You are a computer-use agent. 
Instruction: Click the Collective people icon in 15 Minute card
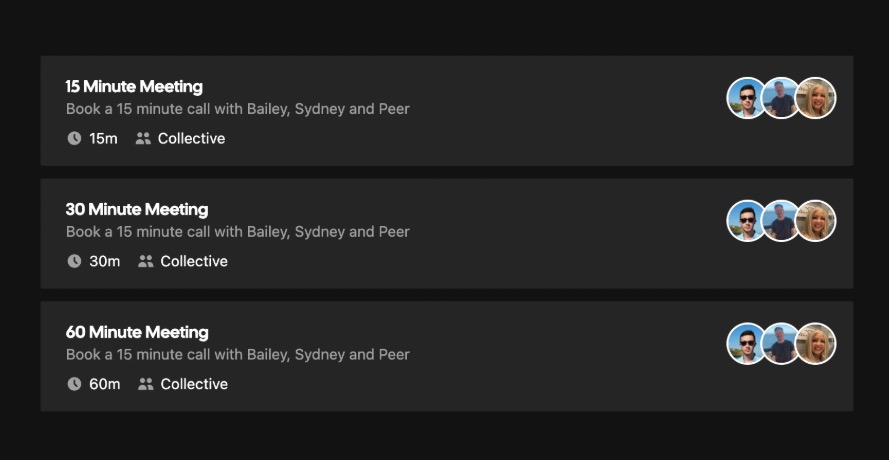click(143, 138)
